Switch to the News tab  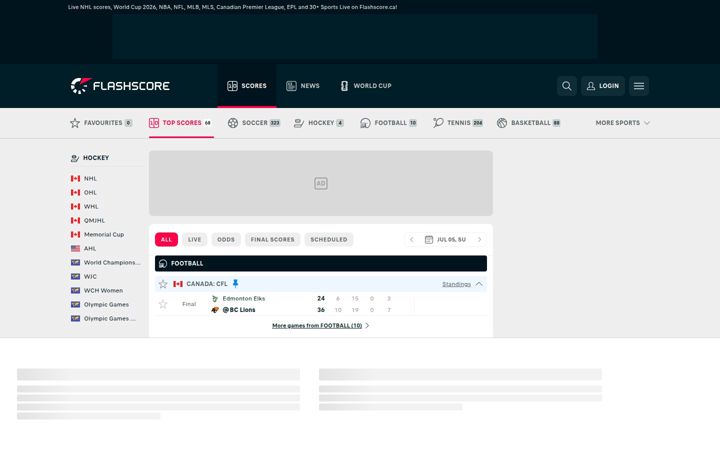click(x=303, y=86)
